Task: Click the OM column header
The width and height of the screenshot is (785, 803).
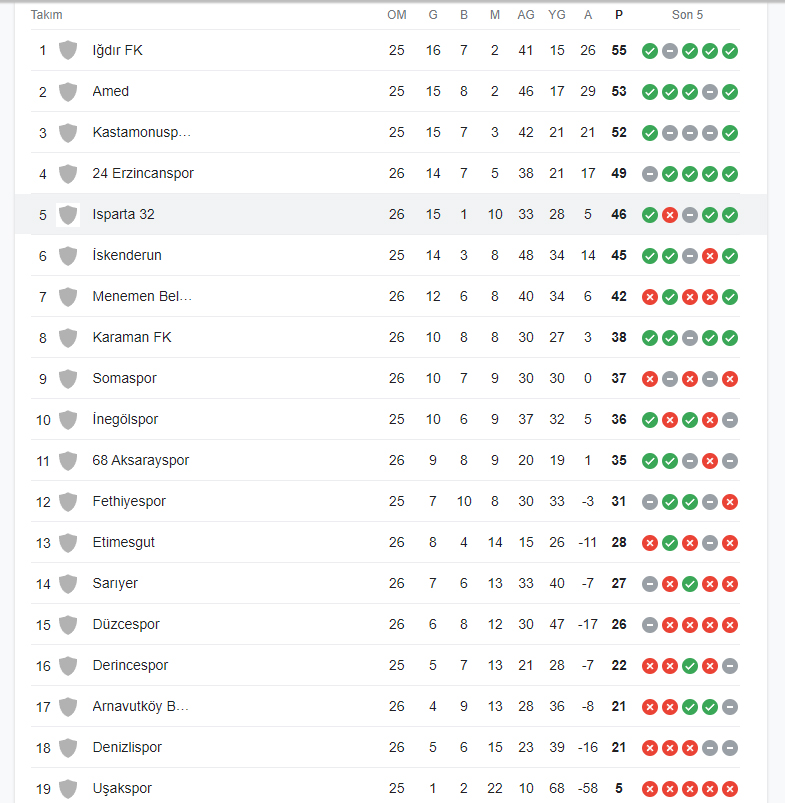Action: (397, 15)
